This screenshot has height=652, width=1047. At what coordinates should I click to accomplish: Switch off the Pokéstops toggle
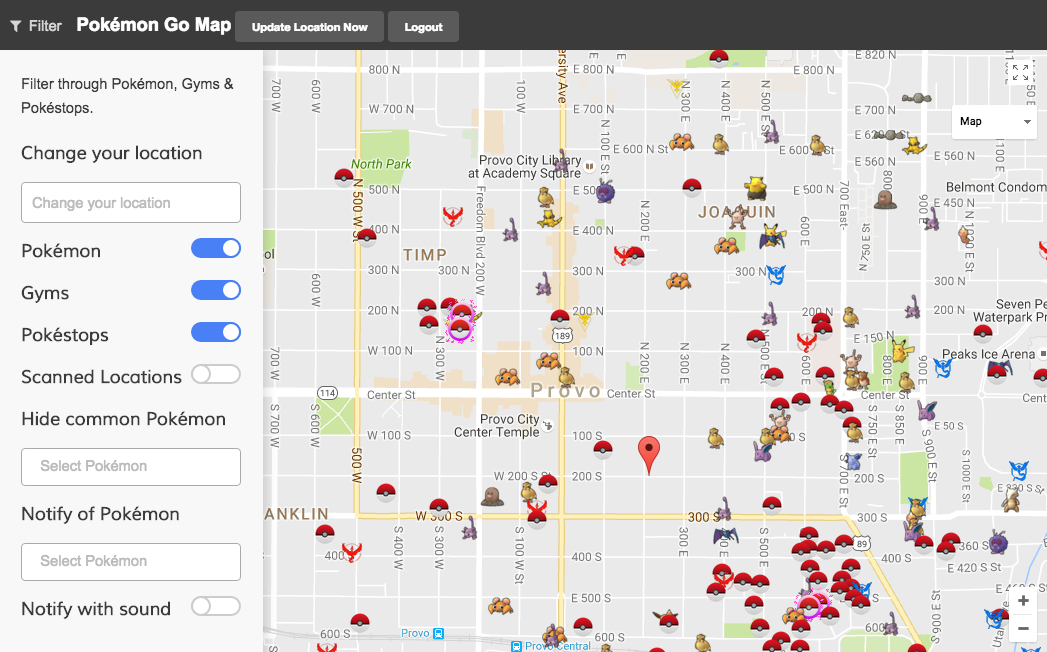coord(216,333)
